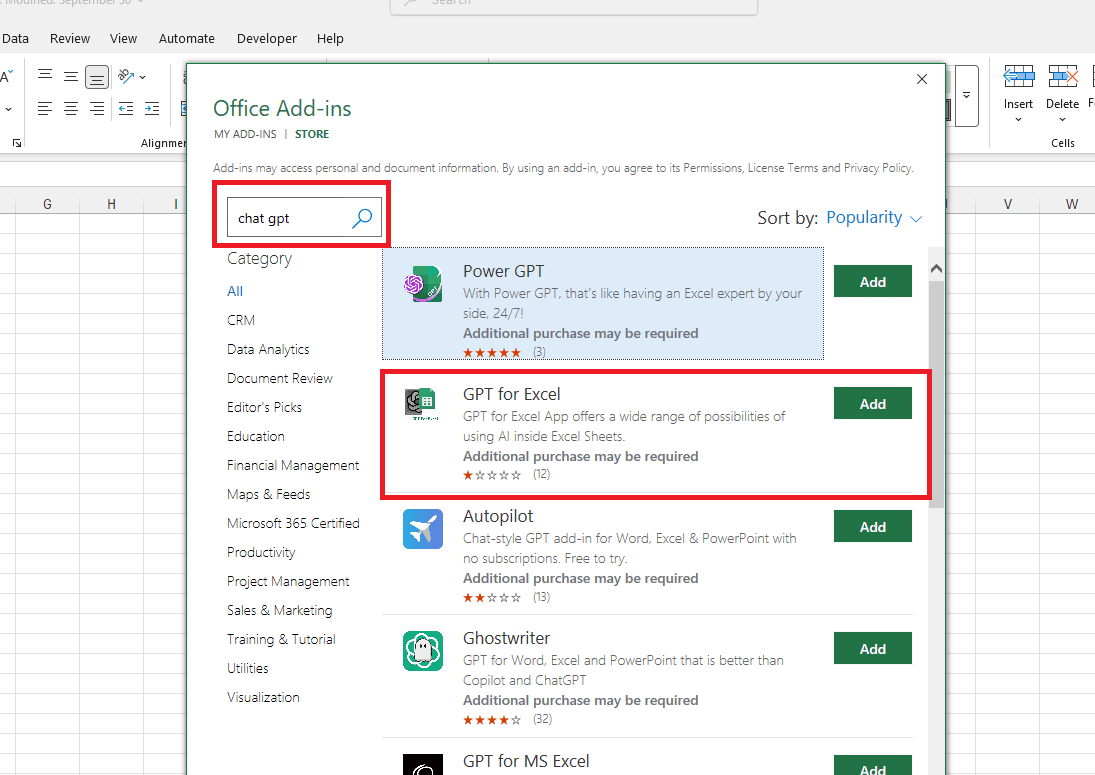Select the Financial Management category
This screenshot has height=775, width=1095.
[293, 465]
